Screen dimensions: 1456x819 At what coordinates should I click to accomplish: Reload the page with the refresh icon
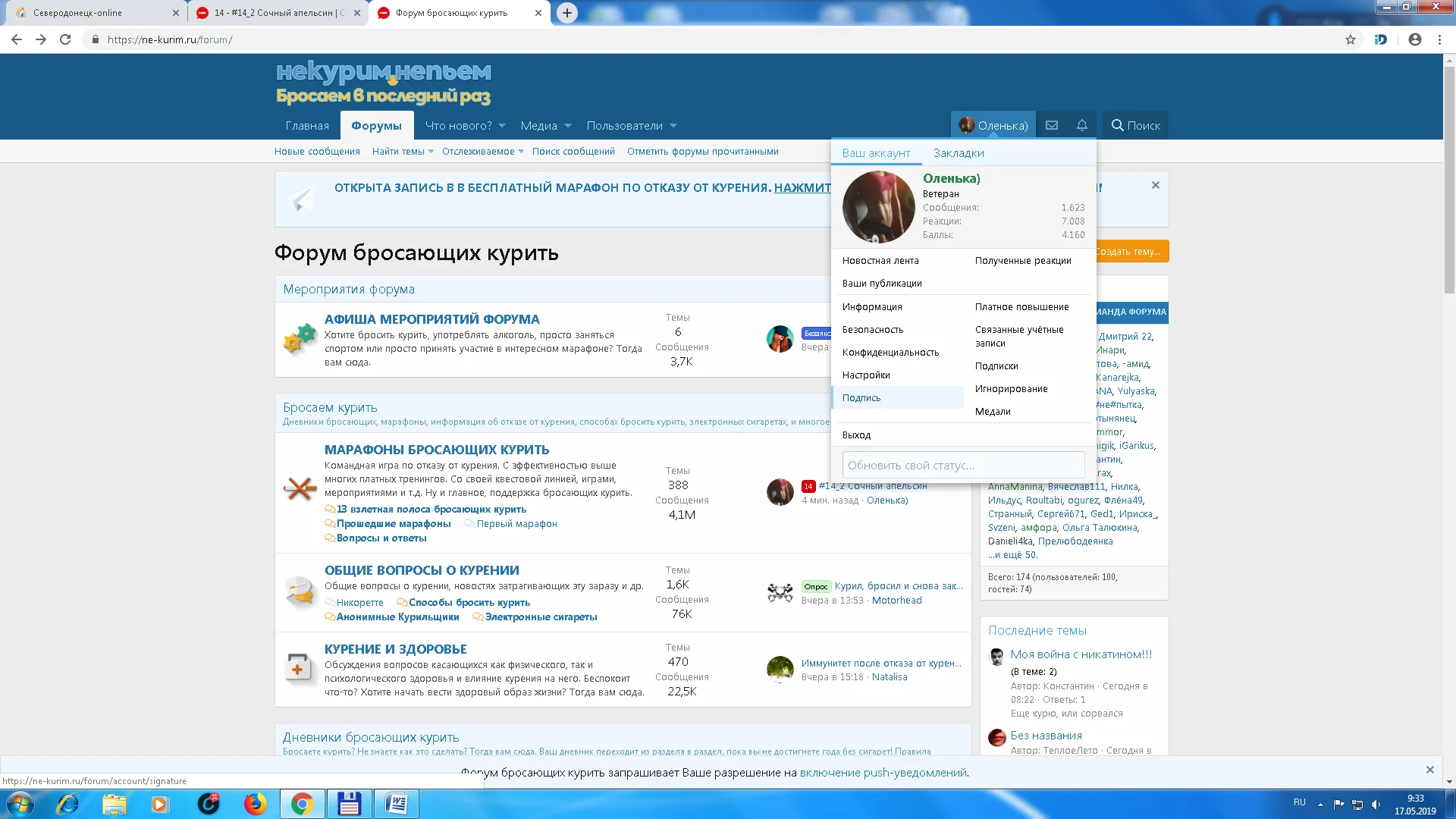coord(65,39)
